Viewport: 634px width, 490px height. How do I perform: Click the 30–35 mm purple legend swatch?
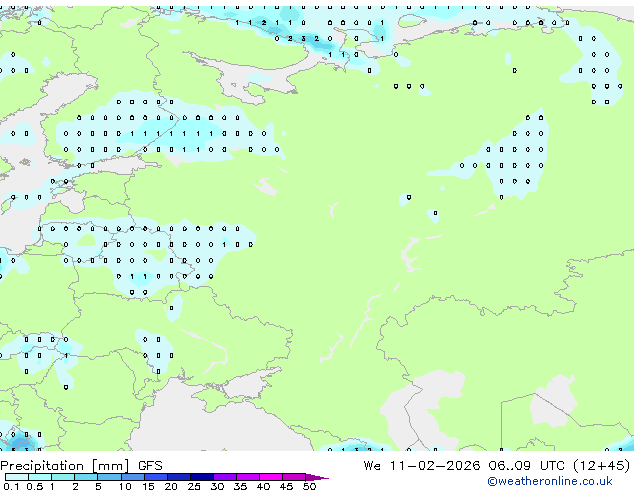coord(225,477)
